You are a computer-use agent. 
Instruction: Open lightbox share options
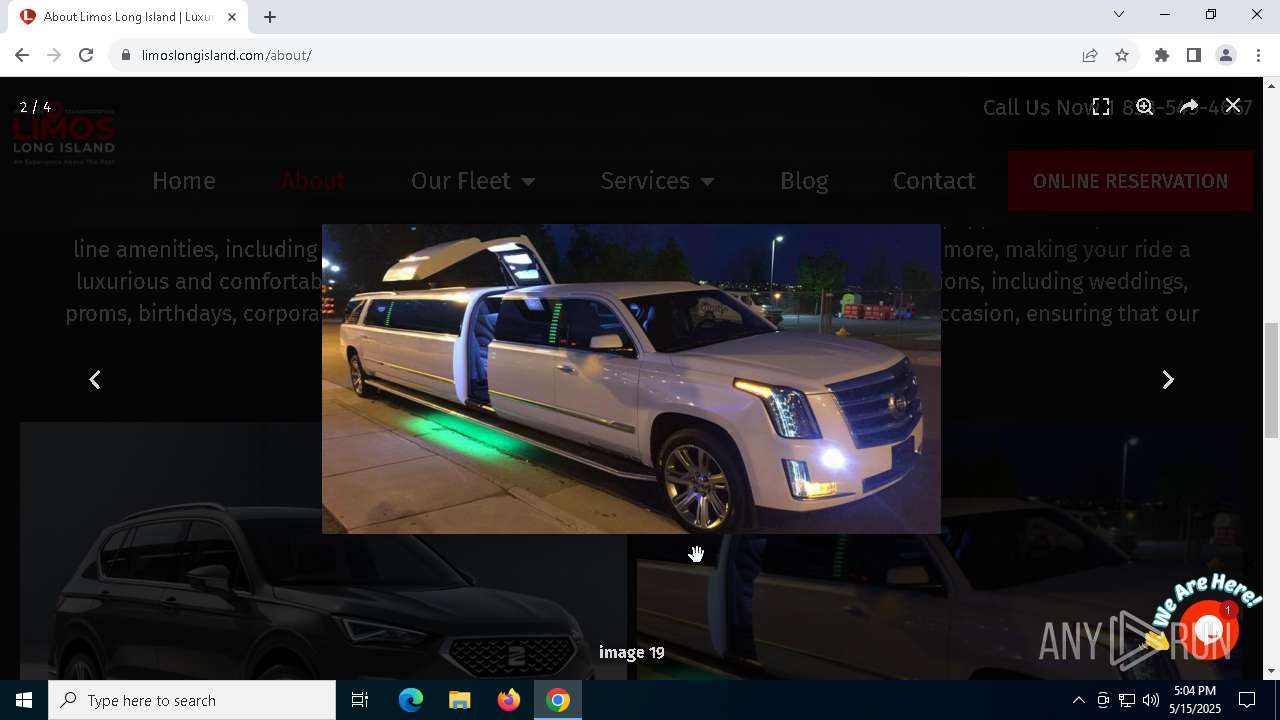coord(1189,106)
